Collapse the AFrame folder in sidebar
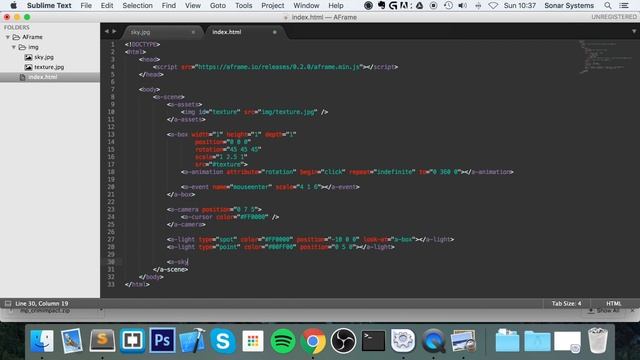 click(x=7, y=37)
